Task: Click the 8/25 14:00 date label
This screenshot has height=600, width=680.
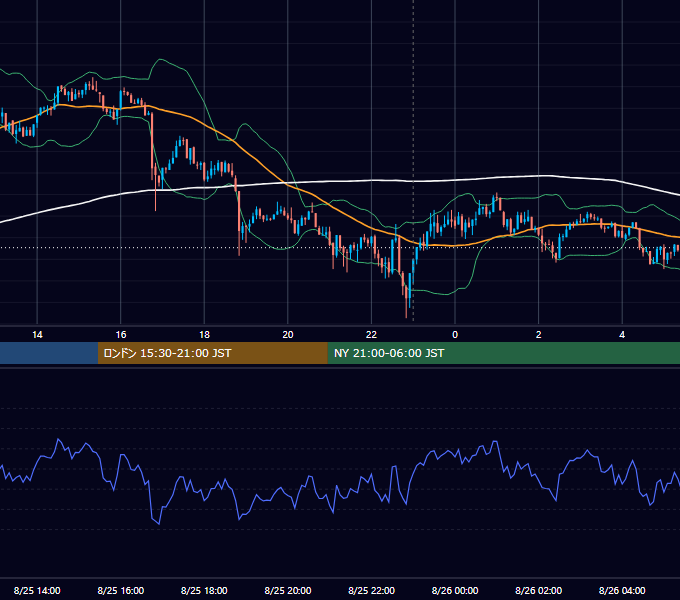Action: [37, 590]
